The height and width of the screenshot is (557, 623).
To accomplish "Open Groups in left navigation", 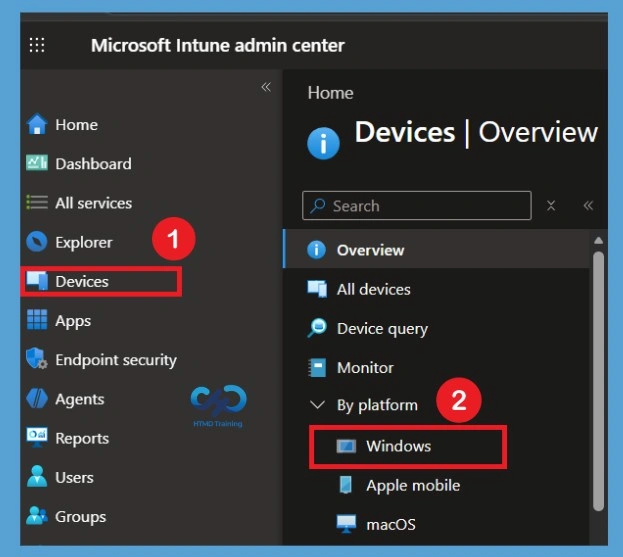I will point(81,516).
